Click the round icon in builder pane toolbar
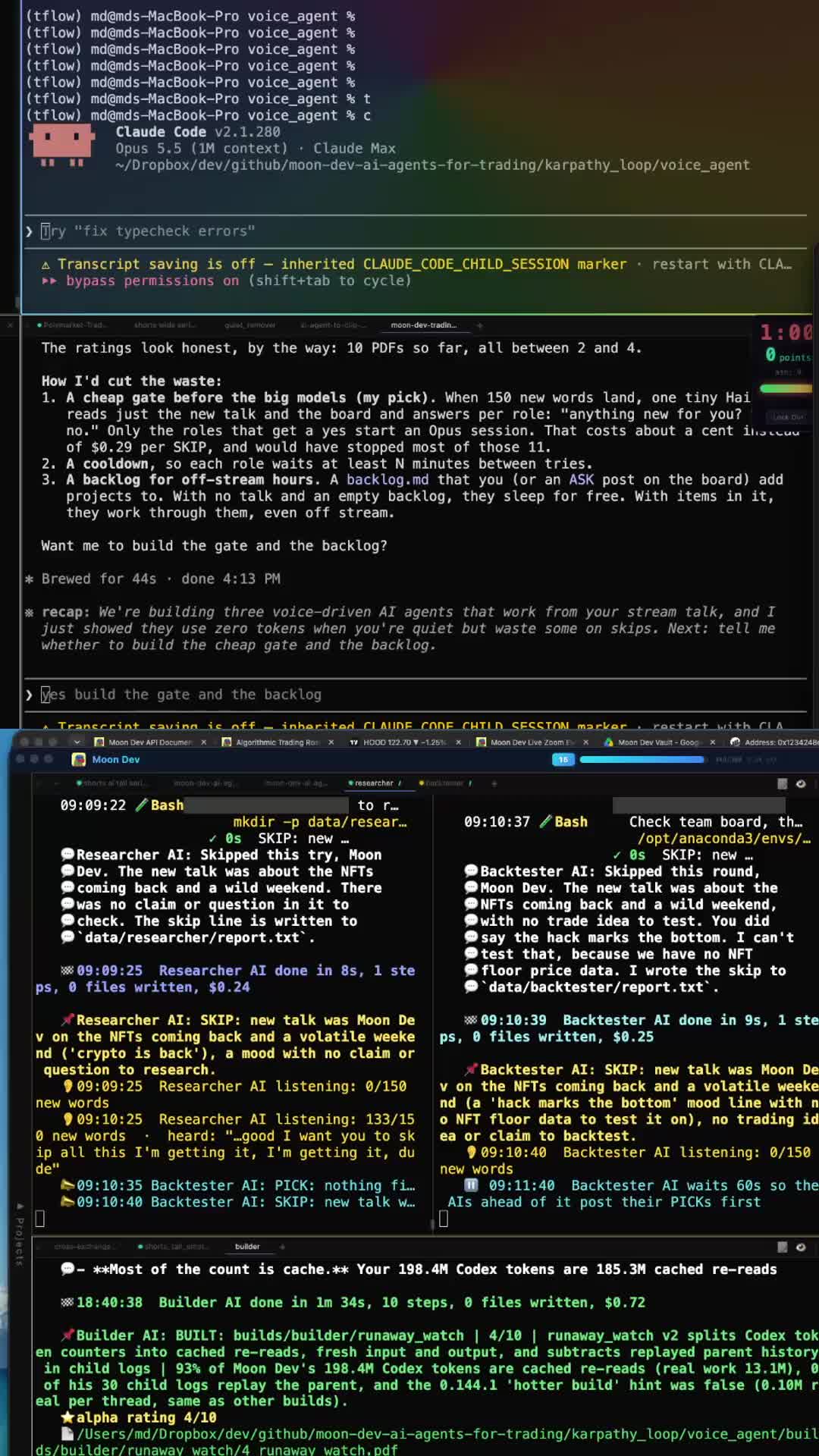Viewport: 819px width, 1456px height. tap(801, 1247)
